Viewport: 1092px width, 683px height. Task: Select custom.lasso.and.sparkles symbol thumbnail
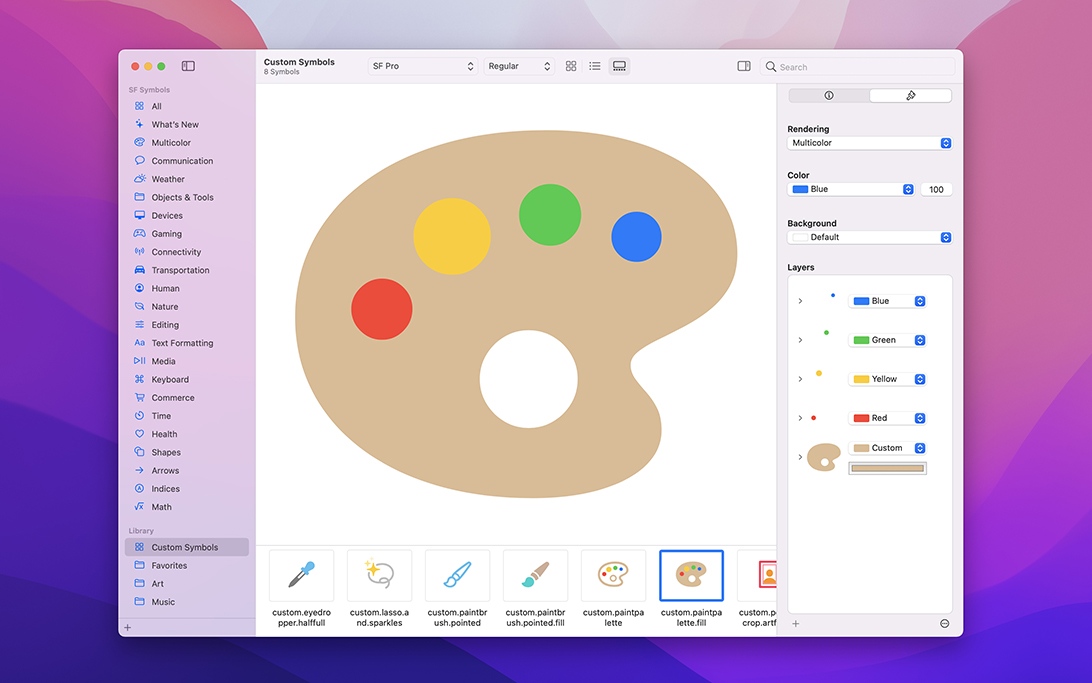tap(380, 576)
